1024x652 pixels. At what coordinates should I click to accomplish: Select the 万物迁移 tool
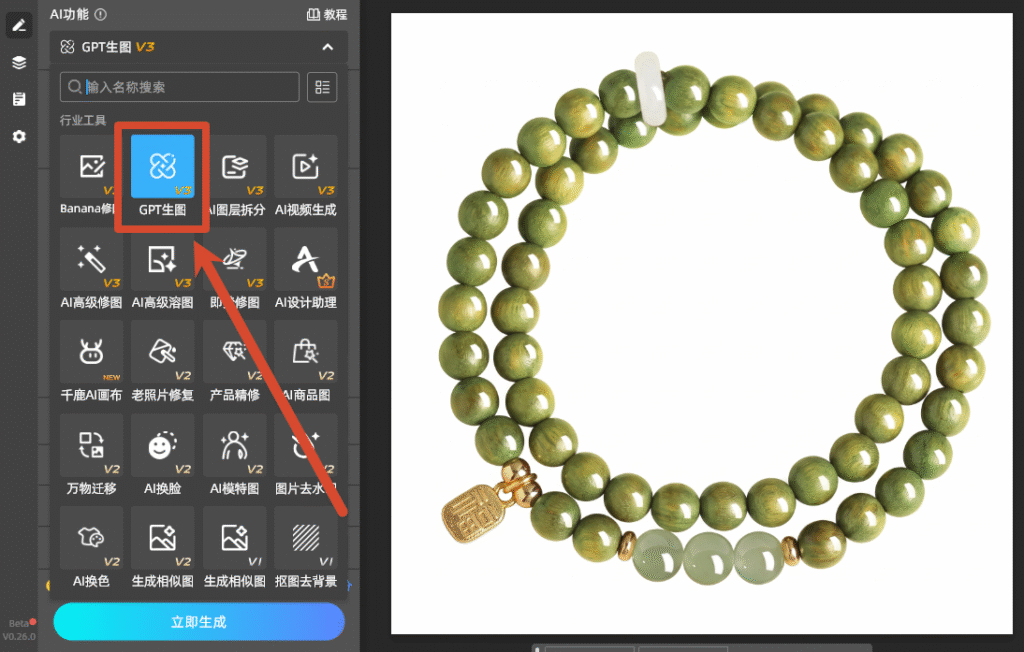(91, 455)
